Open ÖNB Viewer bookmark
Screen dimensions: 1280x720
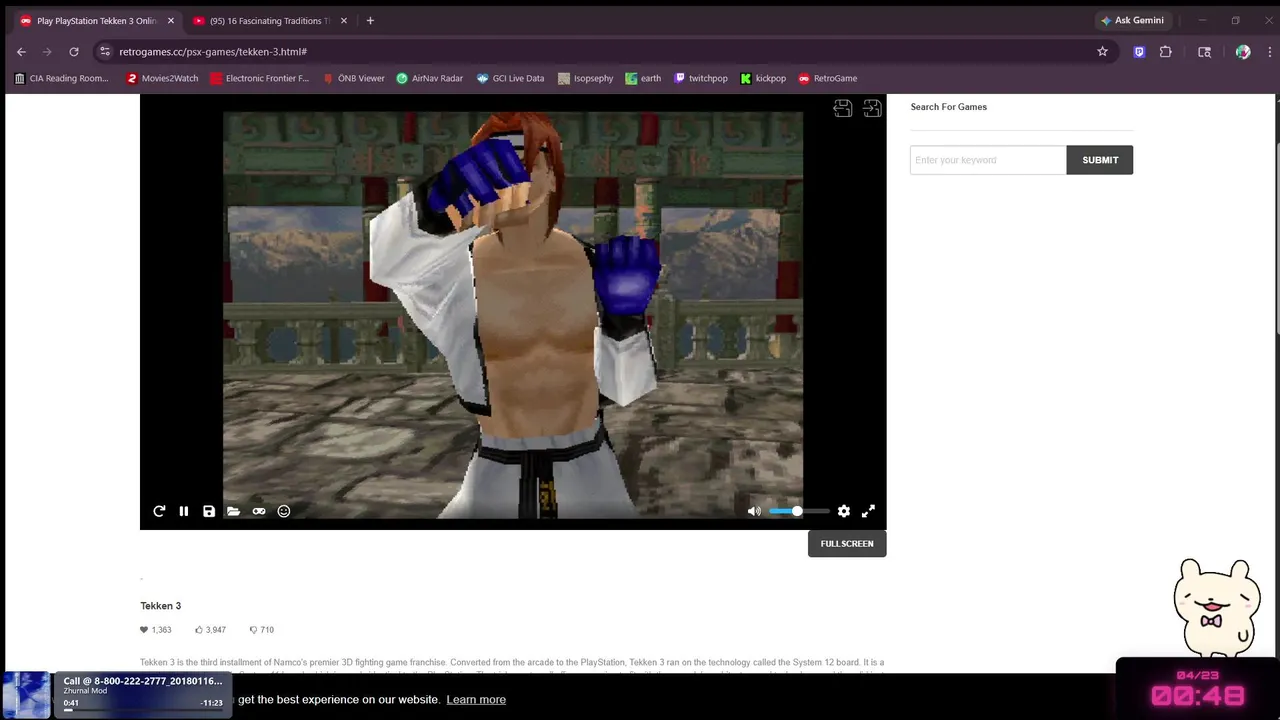[353, 78]
